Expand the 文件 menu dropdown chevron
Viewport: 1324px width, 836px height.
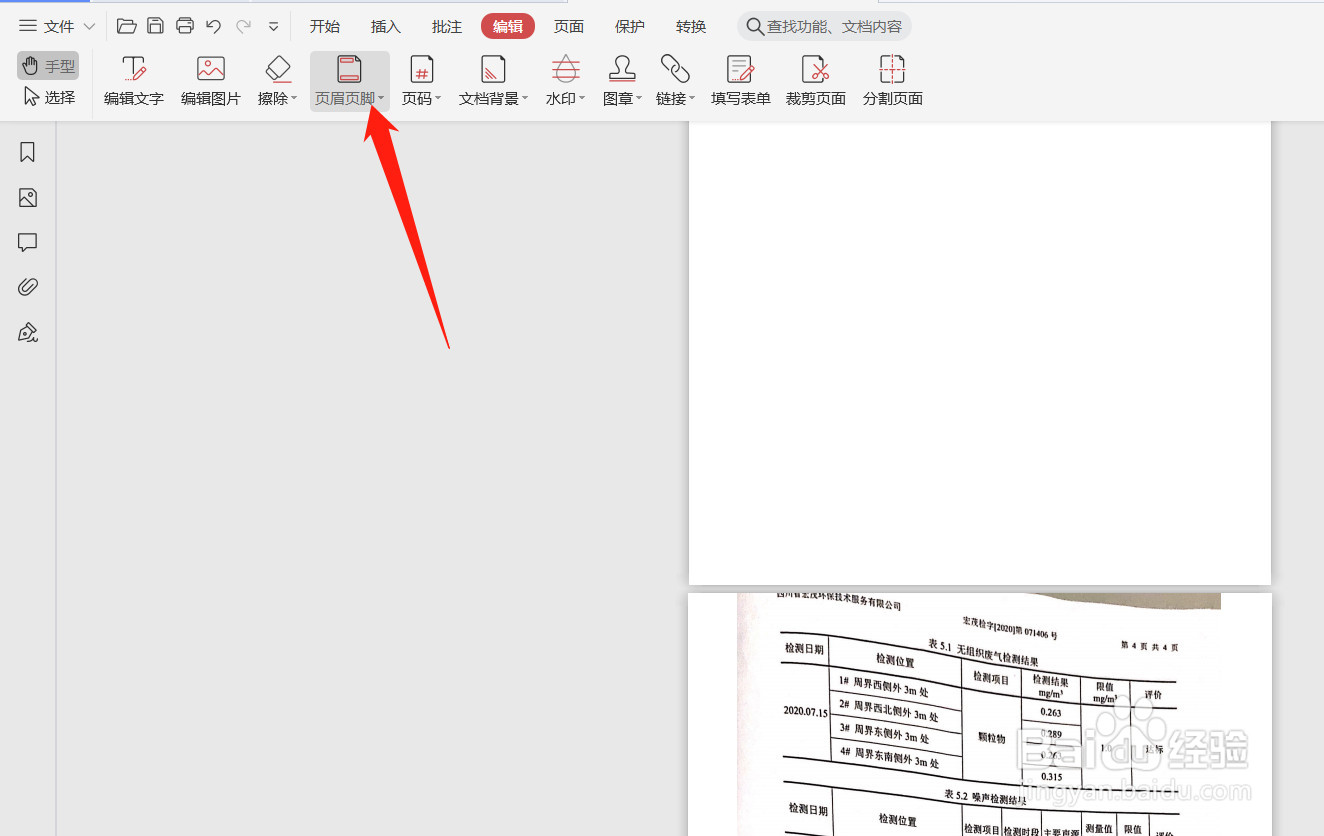click(x=89, y=27)
